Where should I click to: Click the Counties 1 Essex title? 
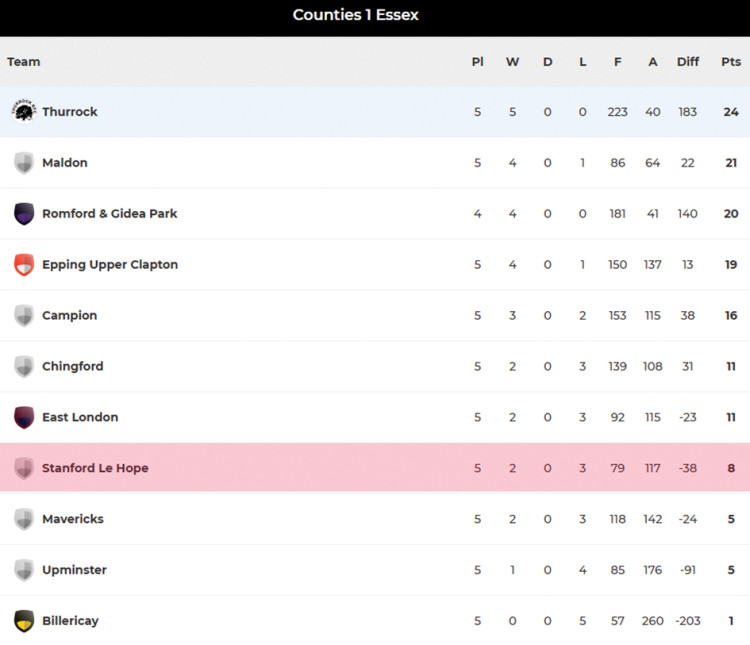pos(356,15)
